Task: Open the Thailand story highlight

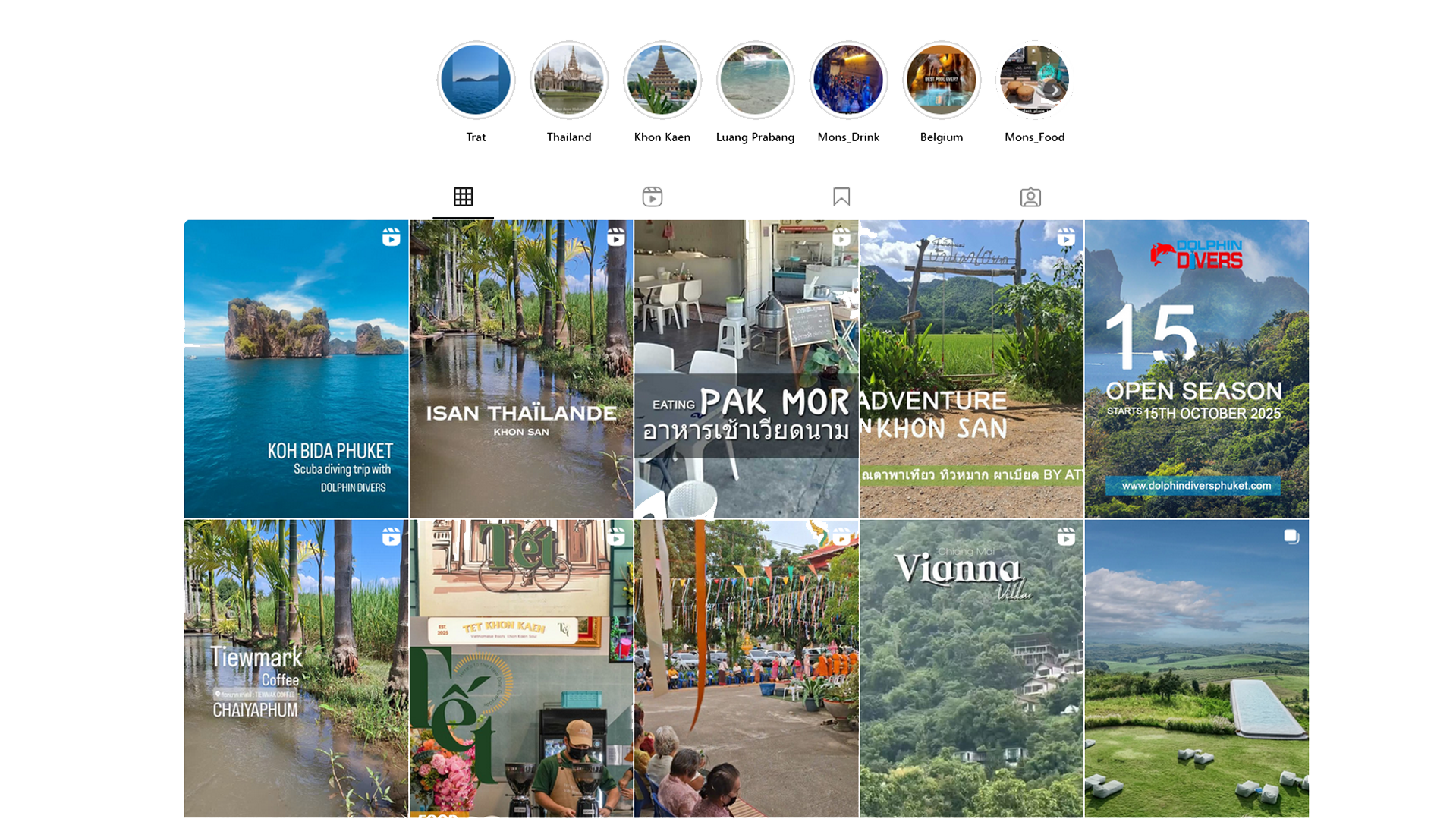Action: (569, 80)
